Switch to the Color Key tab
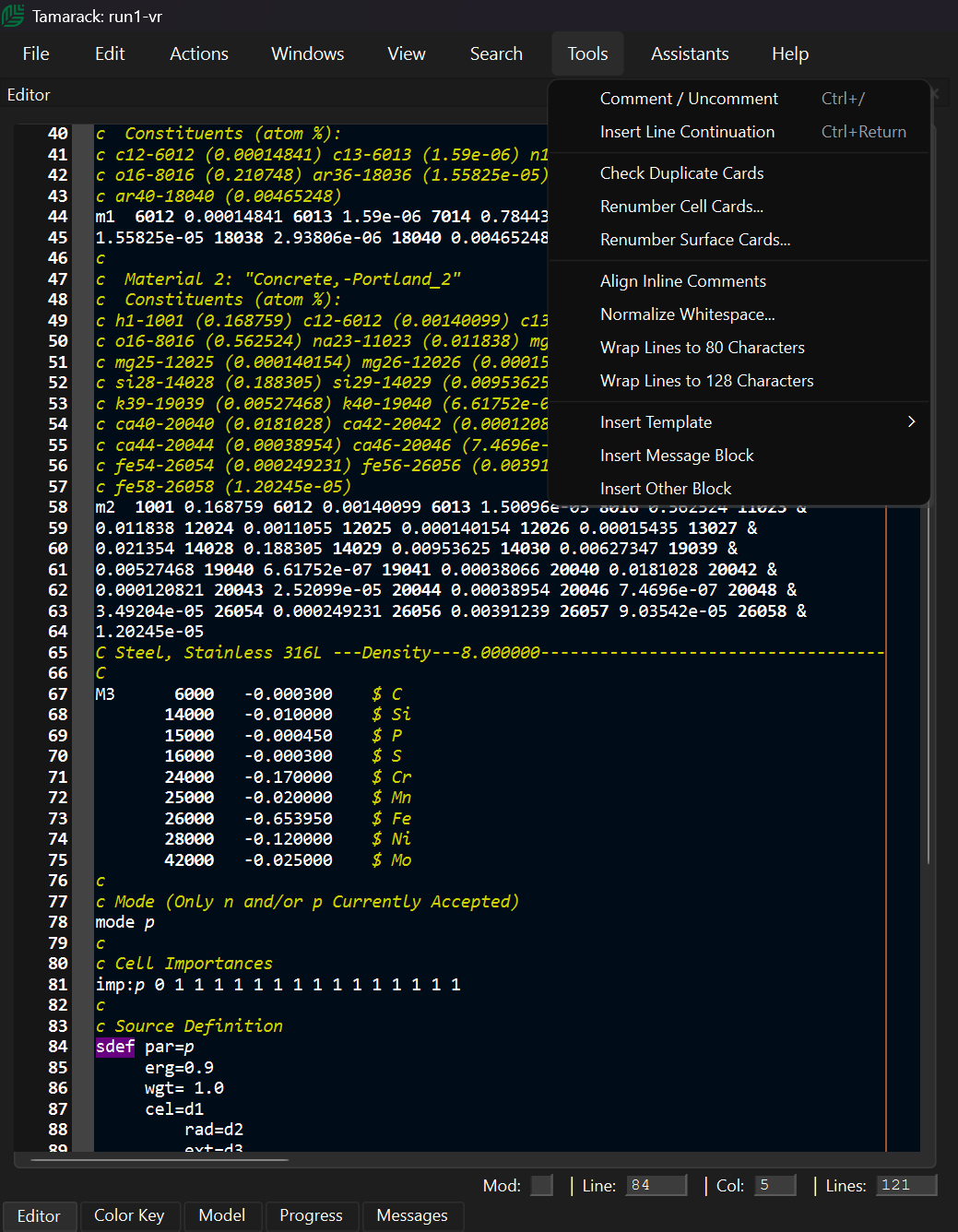 click(x=129, y=1215)
